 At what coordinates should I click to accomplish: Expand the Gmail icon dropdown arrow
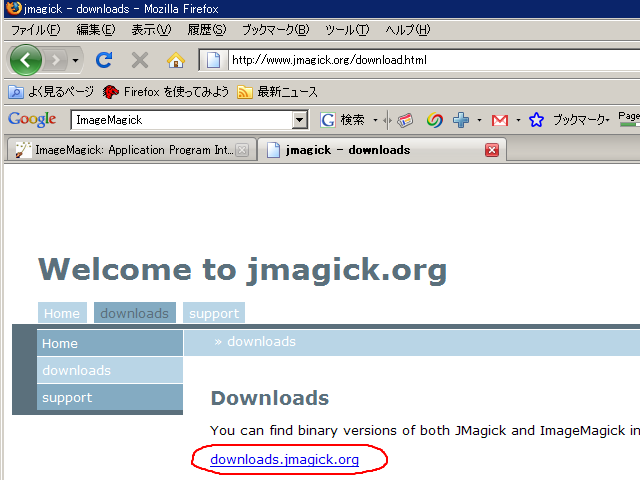pyautogui.click(x=518, y=120)
